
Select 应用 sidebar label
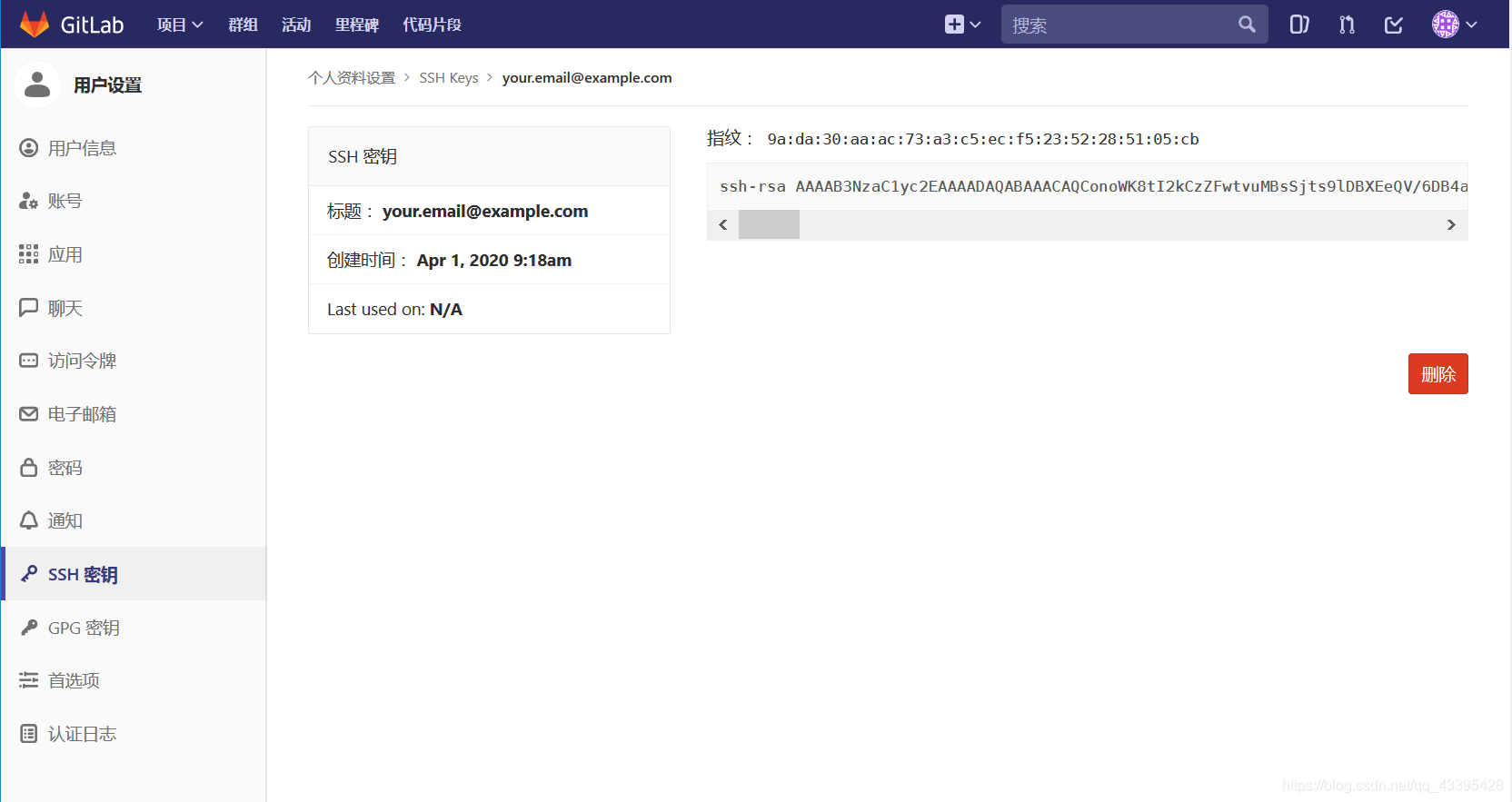coord(65,254)
